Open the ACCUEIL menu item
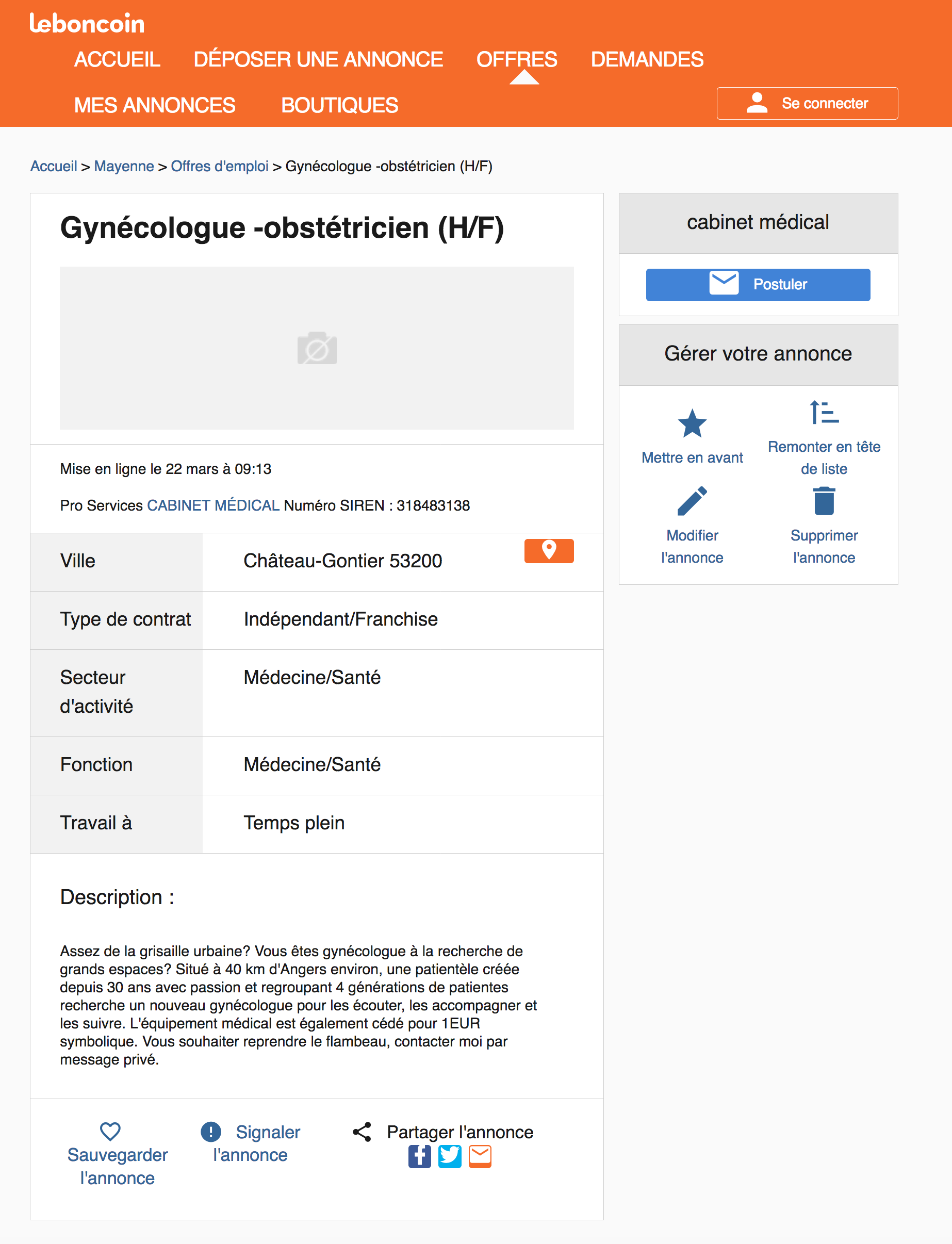Screen dimensions: 952x1244 click(x=117, y=59)
